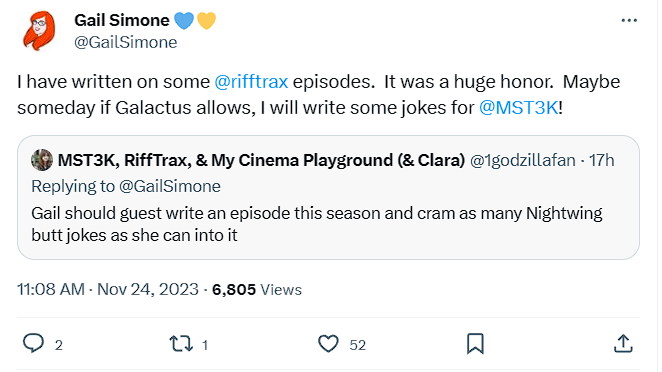The width and height of the screenshot is (662, 372).
Task: Click the 11:08 AM Nov 24, 2023 timestamp
Action: pyautogui.click(x=108, y=289)
